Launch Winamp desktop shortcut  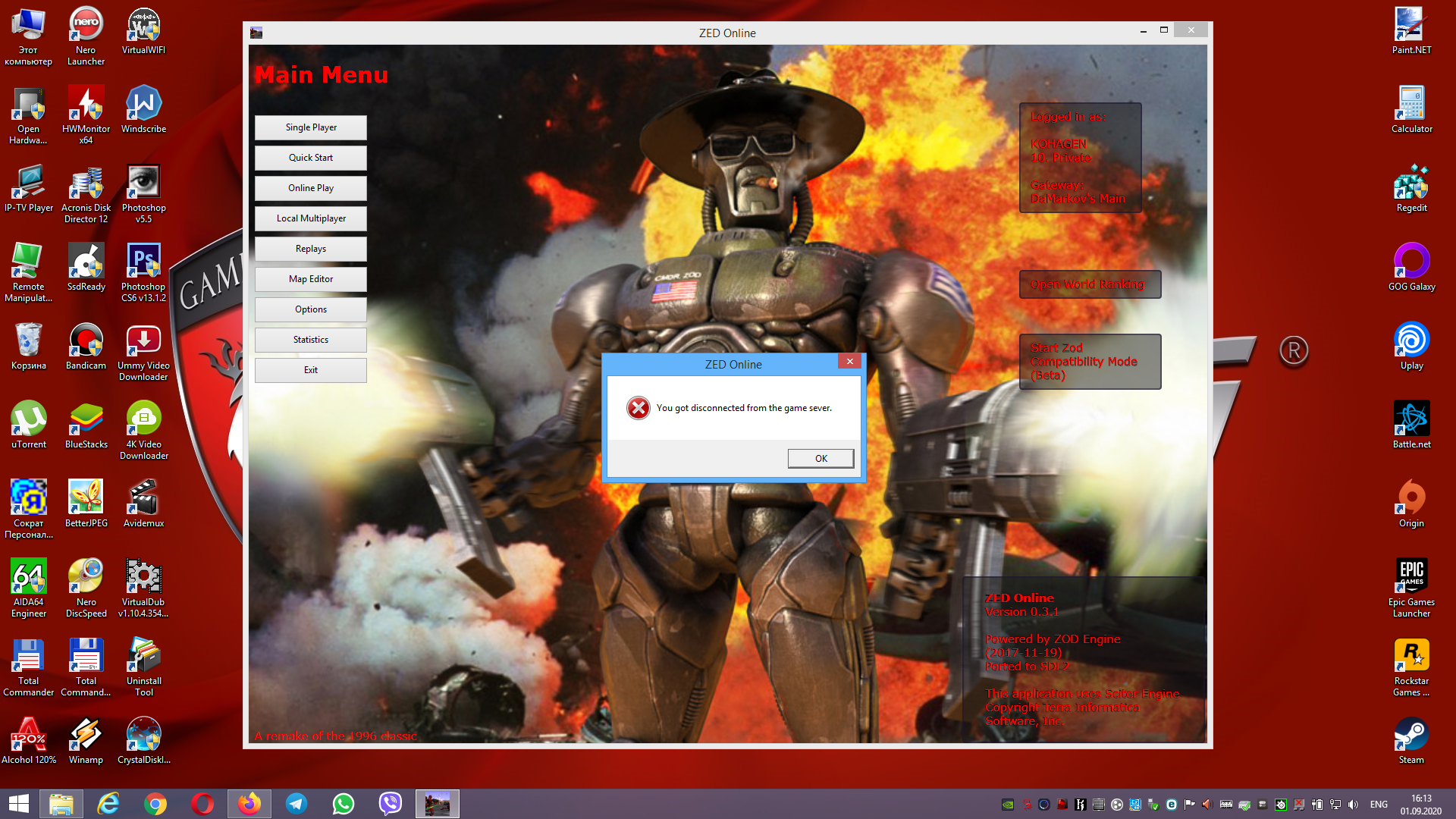tap(86, 741)
